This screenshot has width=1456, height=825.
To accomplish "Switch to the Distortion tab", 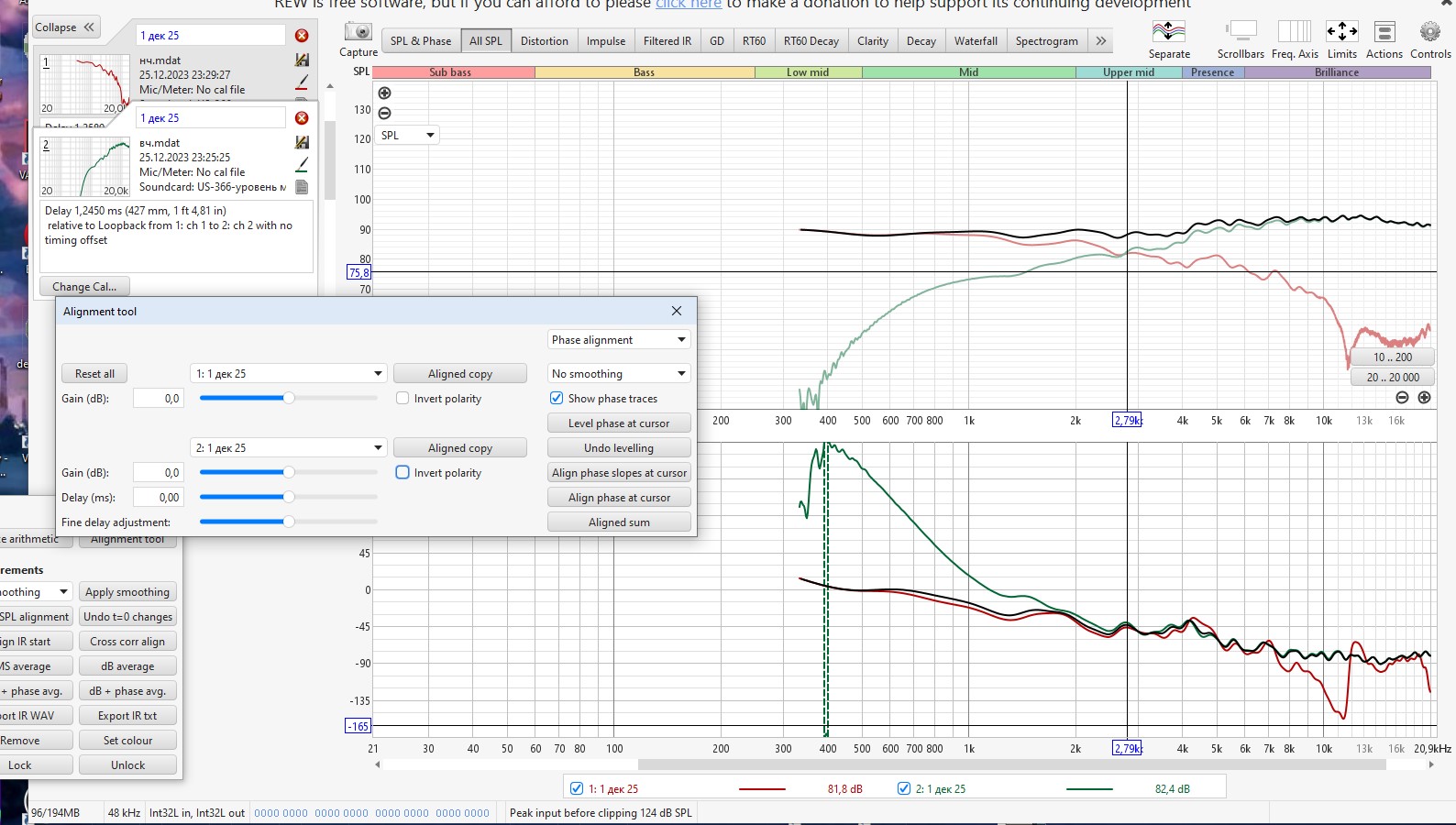I will click(x=545, y=40).
